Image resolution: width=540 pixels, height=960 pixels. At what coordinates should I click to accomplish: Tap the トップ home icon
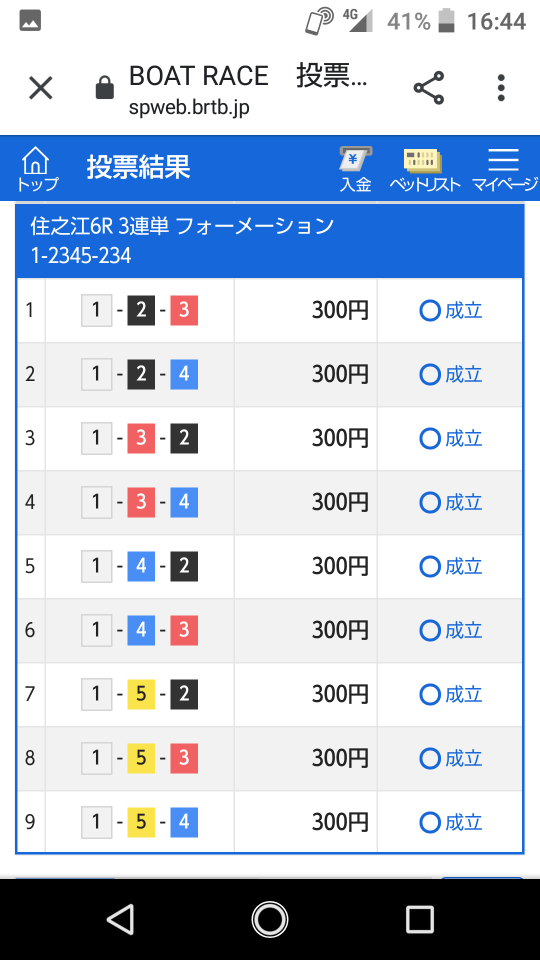click(x=36, y=169)
